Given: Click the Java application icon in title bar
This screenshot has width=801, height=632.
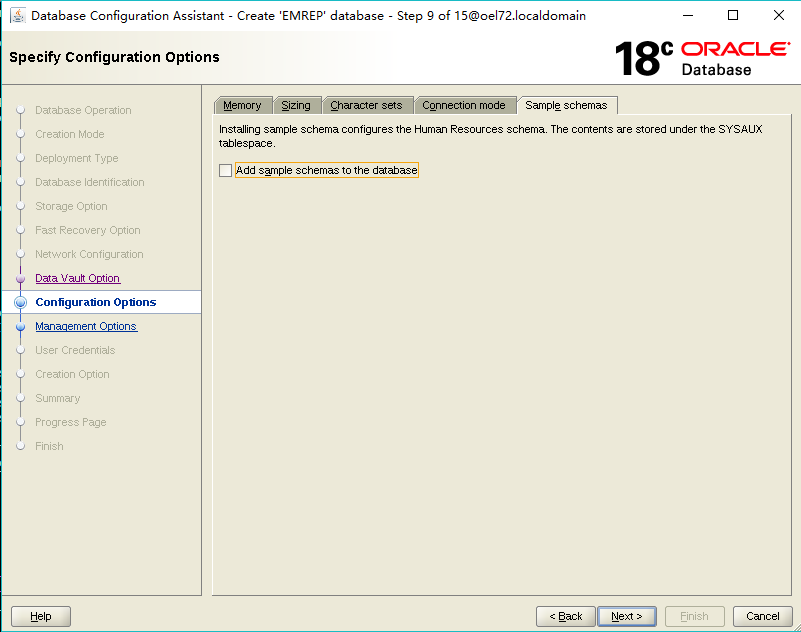Looking at the screenshot, I should pos(17,15).
